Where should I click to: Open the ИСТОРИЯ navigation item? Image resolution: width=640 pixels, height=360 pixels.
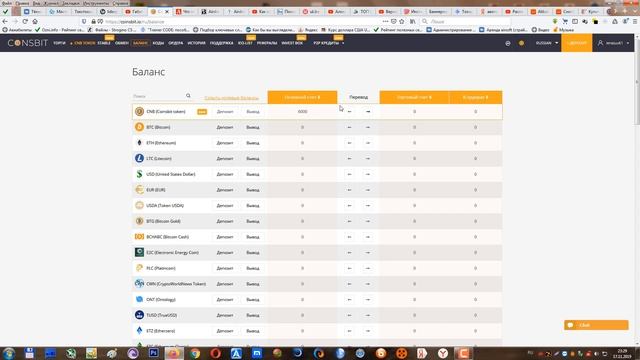[x=196, y=43]
